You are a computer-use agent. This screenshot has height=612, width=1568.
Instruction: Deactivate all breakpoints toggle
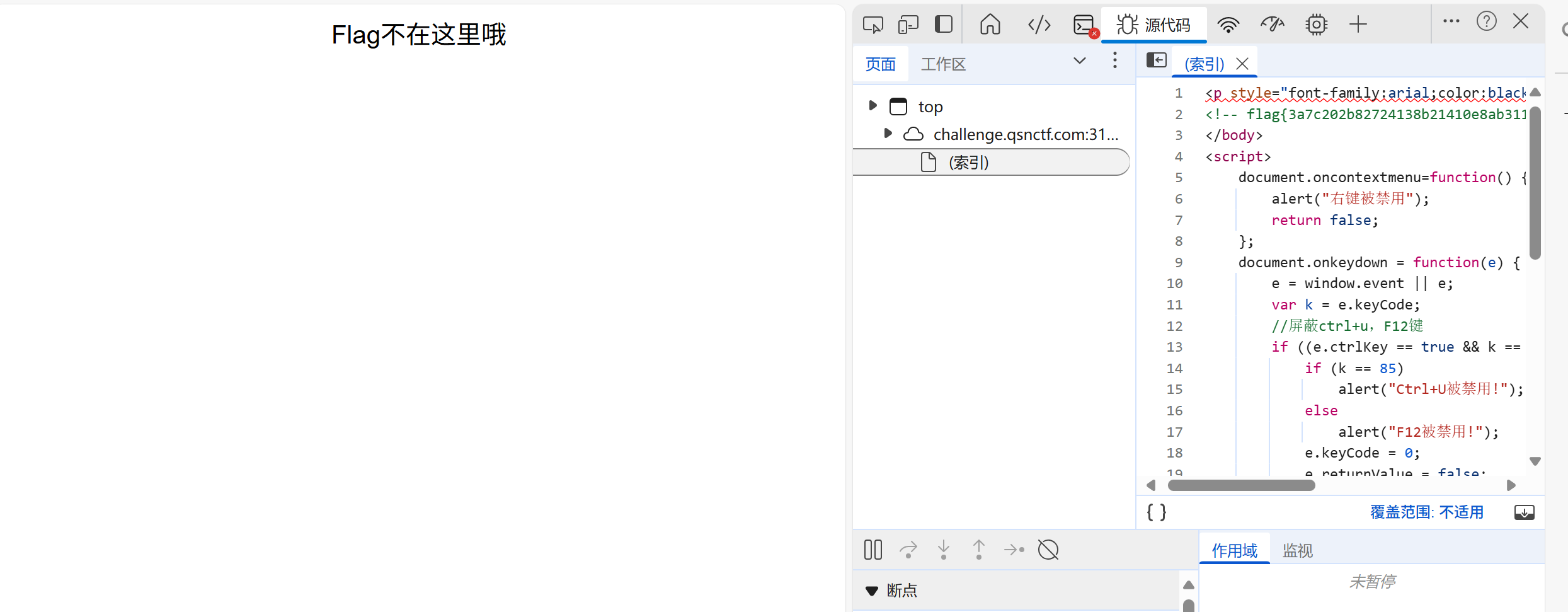pos(1048,550)
